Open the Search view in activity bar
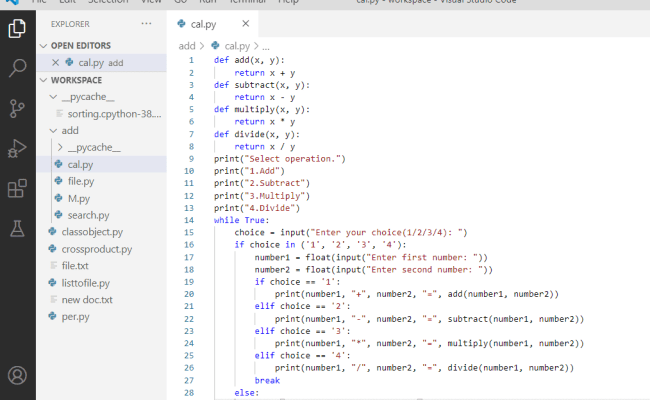 pos(17,68)
